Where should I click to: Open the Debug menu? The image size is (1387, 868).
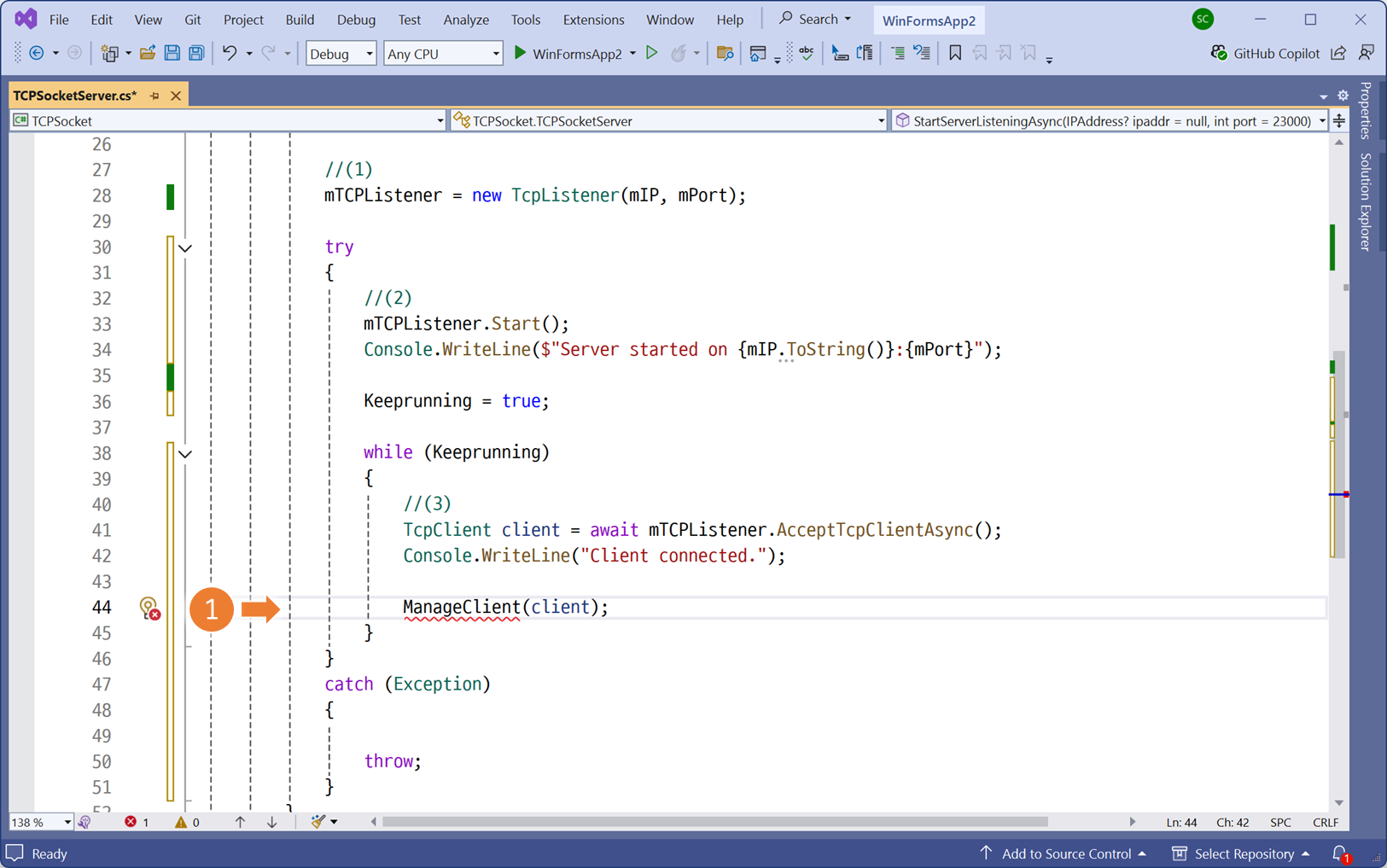click(356, 19)
